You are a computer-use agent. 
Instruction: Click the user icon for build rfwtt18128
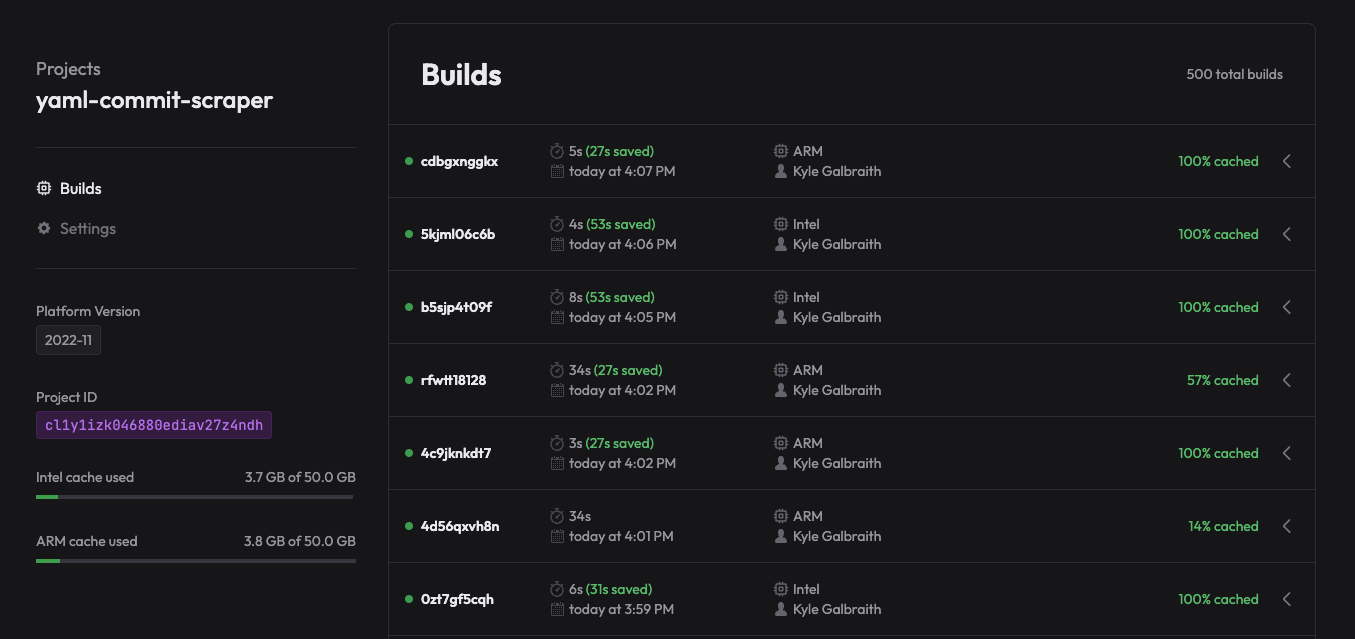(781, 390)
